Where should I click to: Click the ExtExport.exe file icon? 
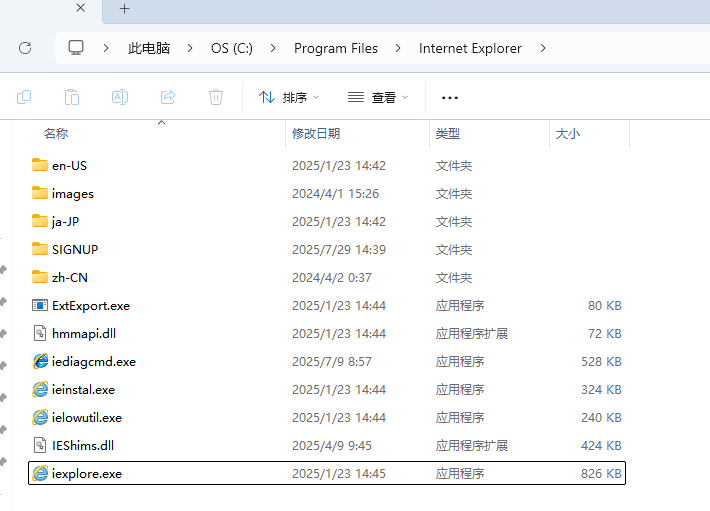click(x=40, y=306)
